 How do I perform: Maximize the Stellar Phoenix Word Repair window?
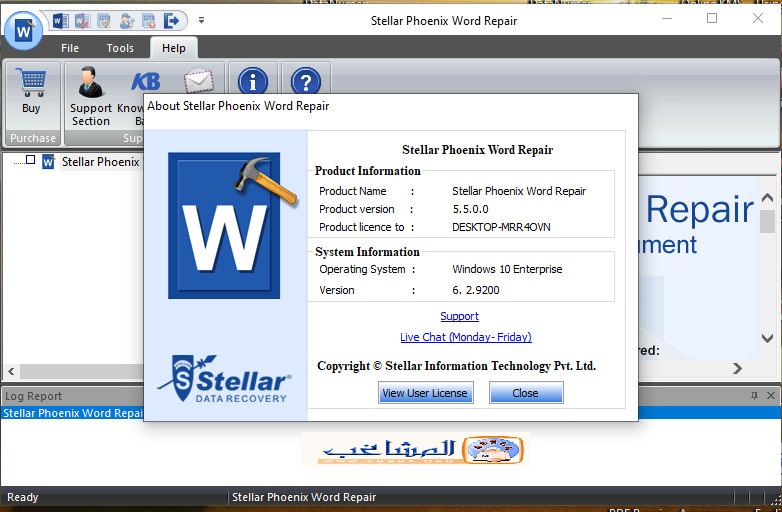(x=712, y=18)
